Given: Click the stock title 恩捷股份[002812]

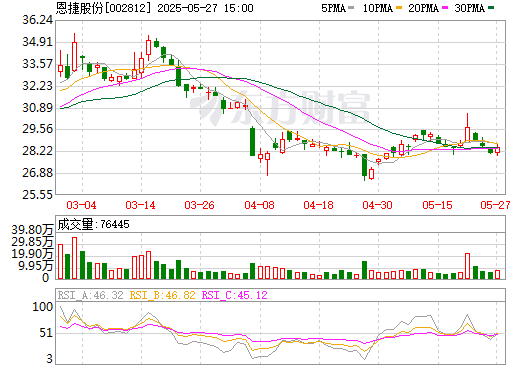Looking at the screenshot, I should coord(103,8).
